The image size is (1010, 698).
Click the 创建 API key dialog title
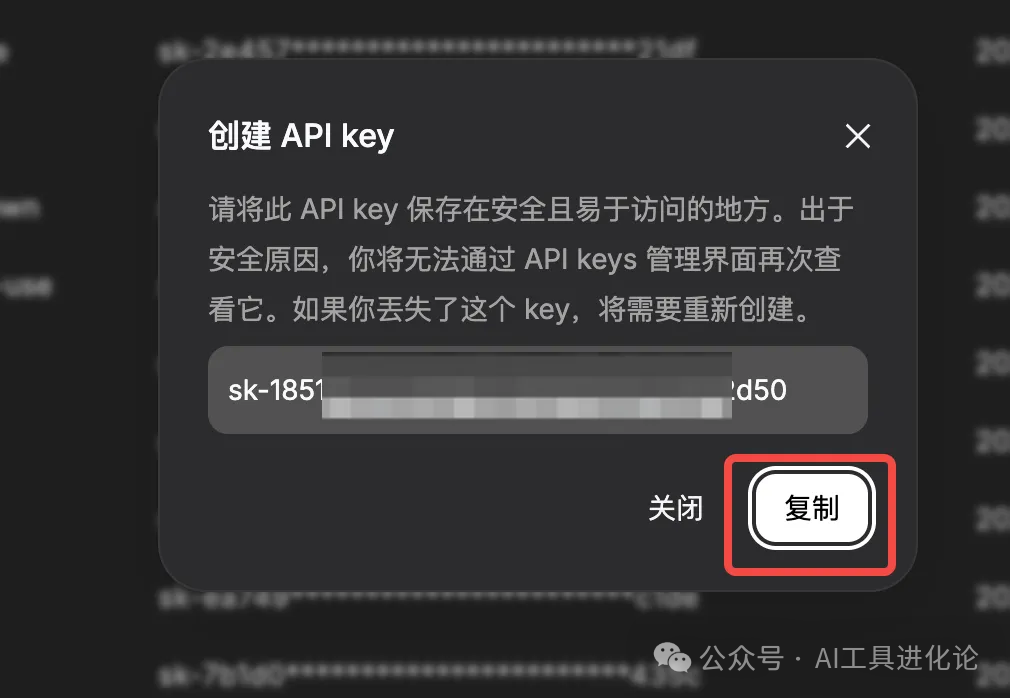(x=301, y=136)
